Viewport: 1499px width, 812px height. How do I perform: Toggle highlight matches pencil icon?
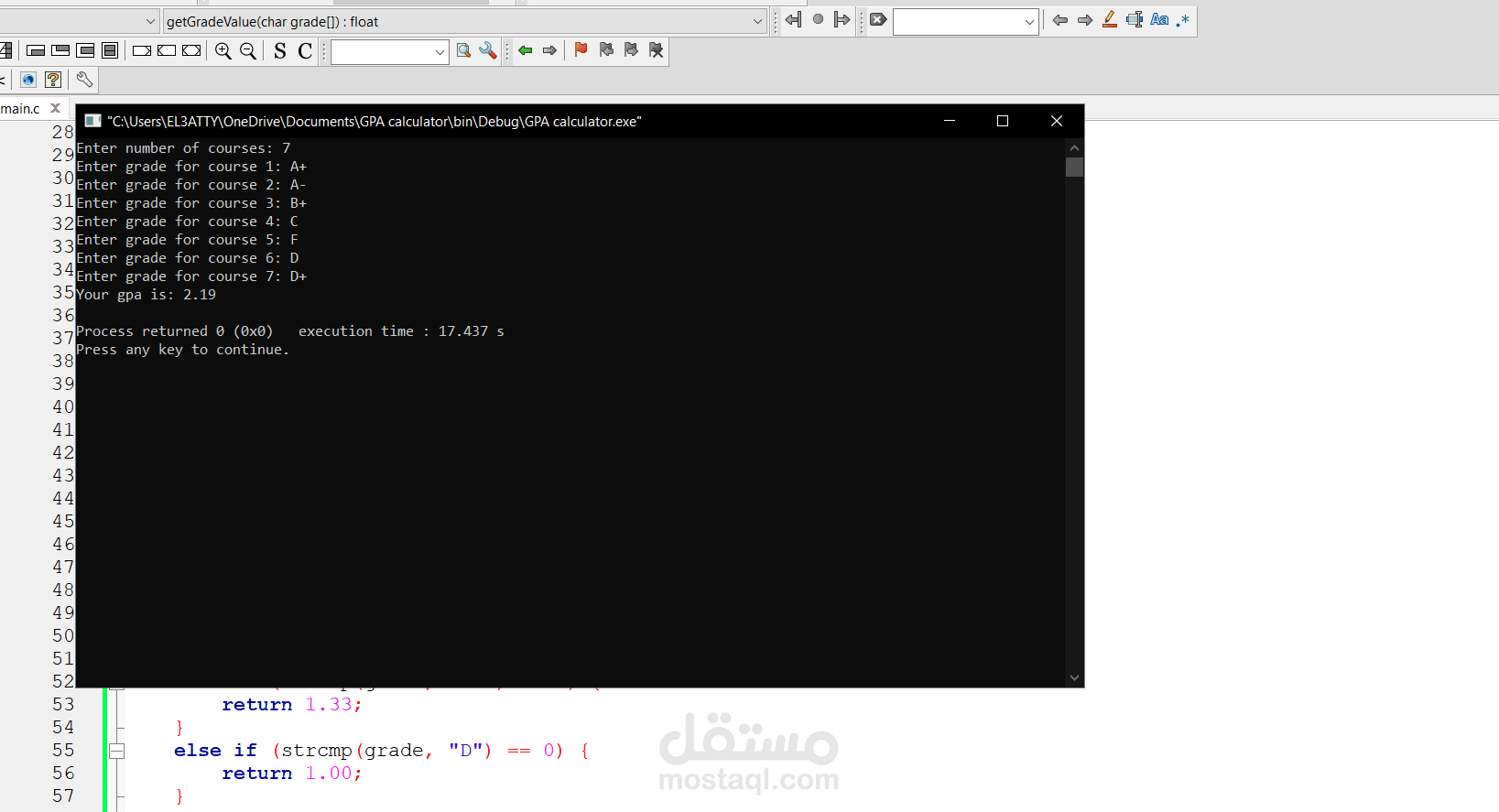1110,19
